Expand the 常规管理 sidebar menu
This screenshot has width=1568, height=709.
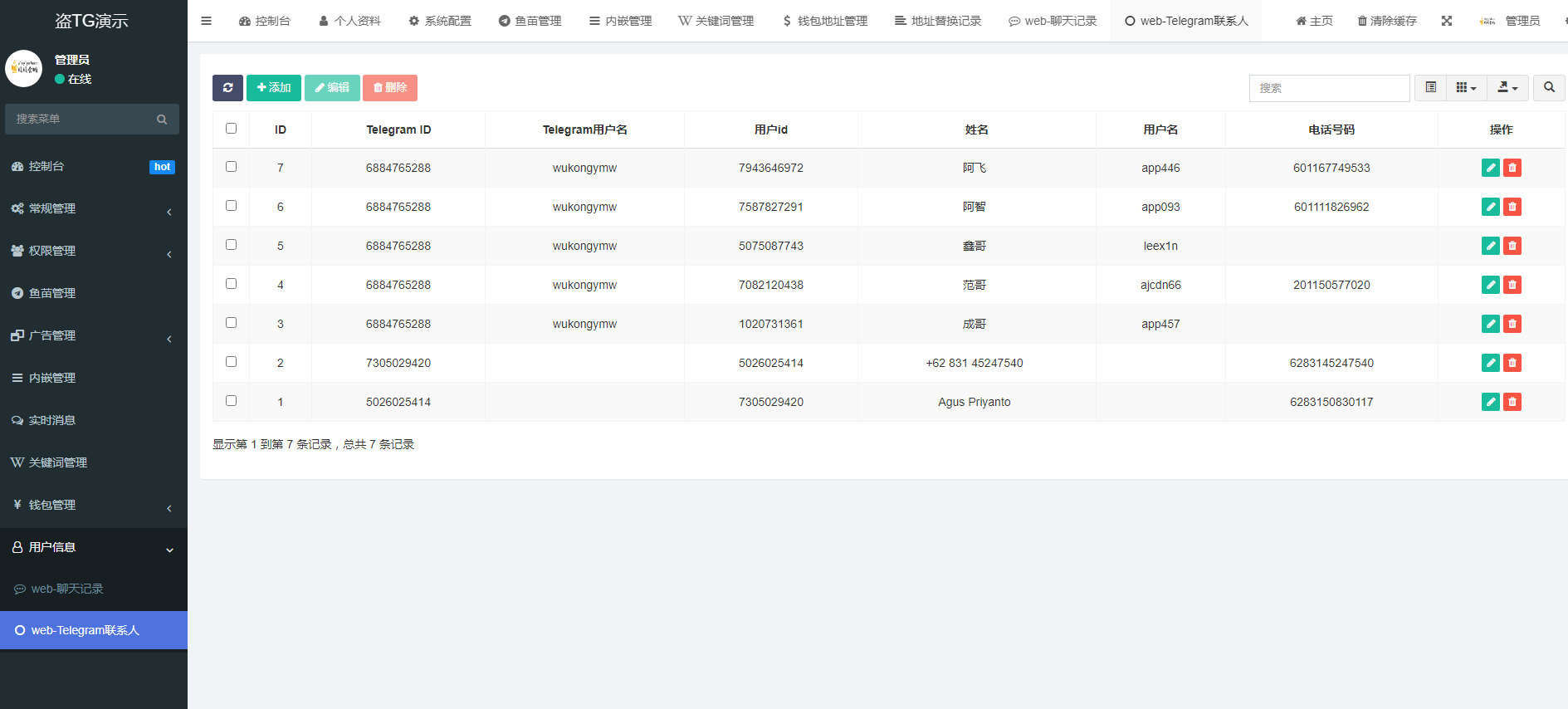(93, 208)
